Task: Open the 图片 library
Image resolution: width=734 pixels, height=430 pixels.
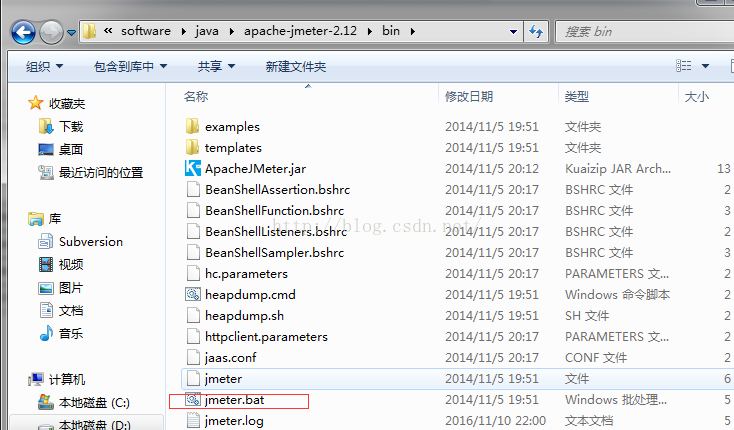Action: coord(60,287)
